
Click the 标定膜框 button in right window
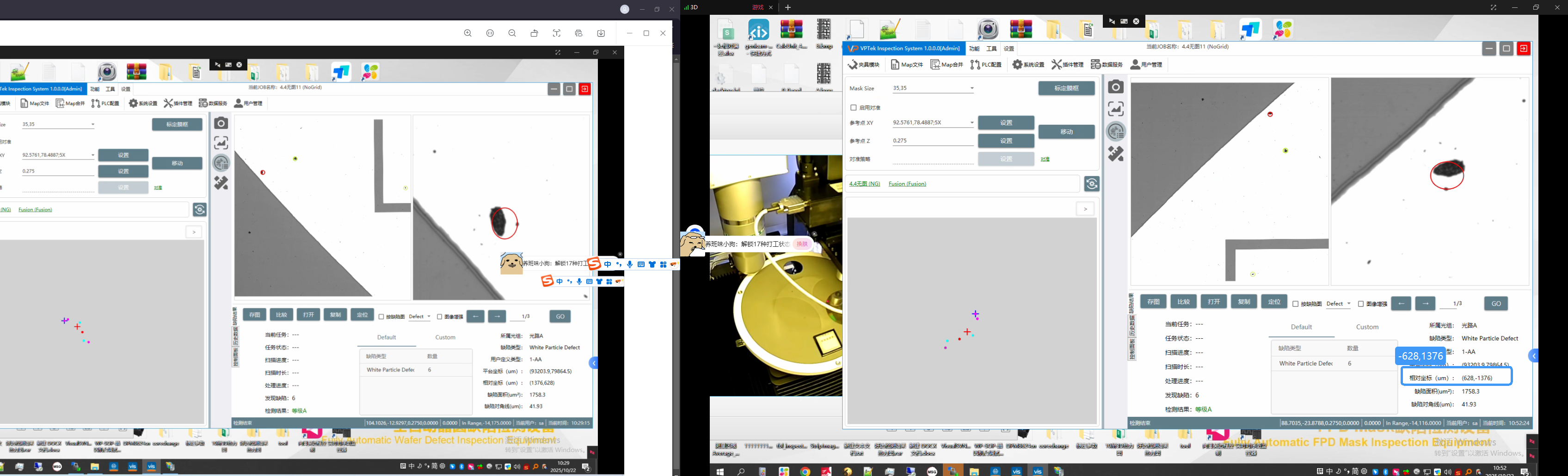[1066, 88]
